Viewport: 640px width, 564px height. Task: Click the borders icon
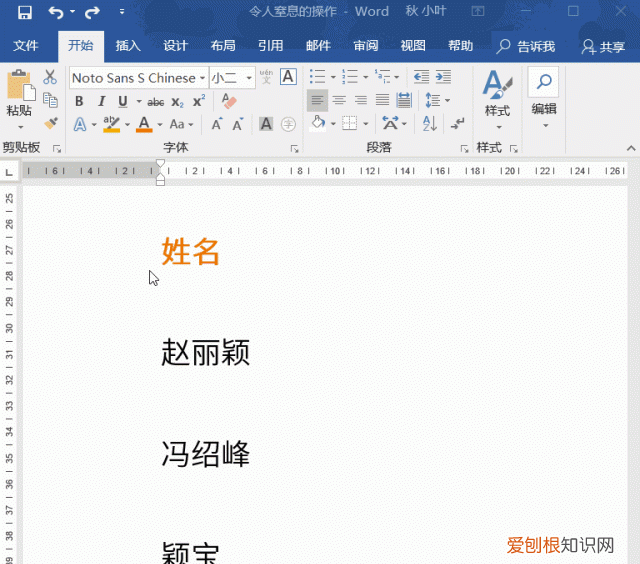(x=349, y=124)
